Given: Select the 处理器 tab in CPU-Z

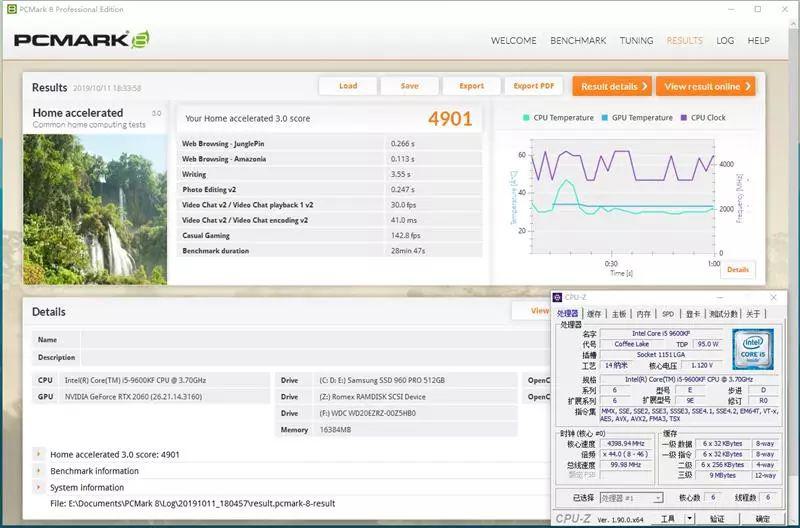Looking at the screenshot, I should pos(567,313).
